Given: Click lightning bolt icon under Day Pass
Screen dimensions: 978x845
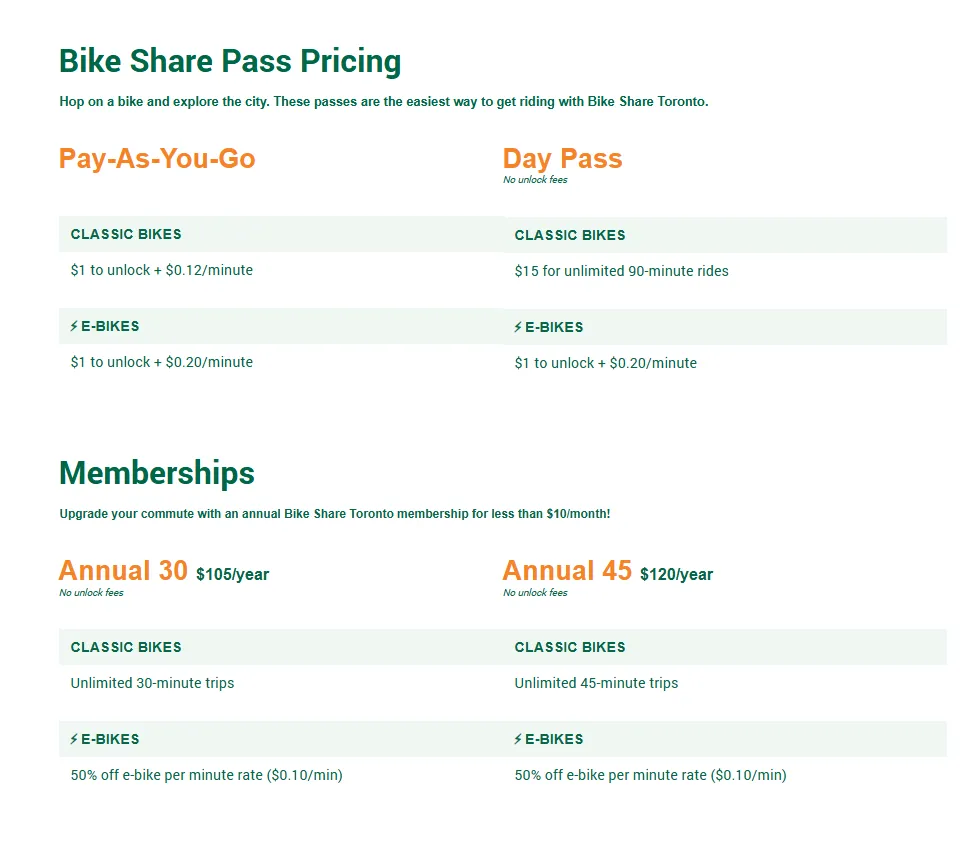Looking at the screenshot, I should pyautogui.click(x=518, y=327).
